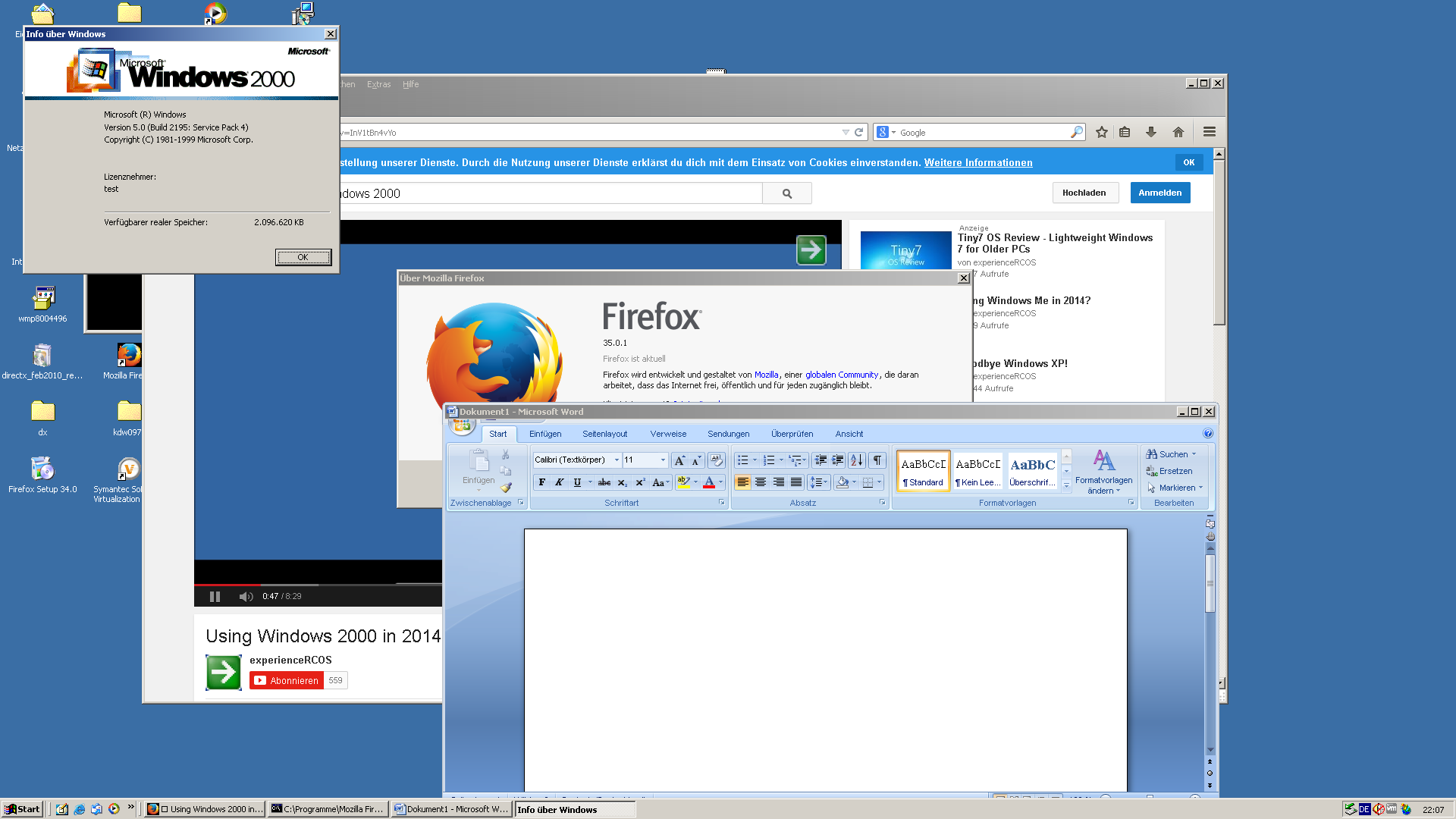Go to Firefox home page icon
The width and height of the screenshot is (1456, 819).
(1178, 132)
